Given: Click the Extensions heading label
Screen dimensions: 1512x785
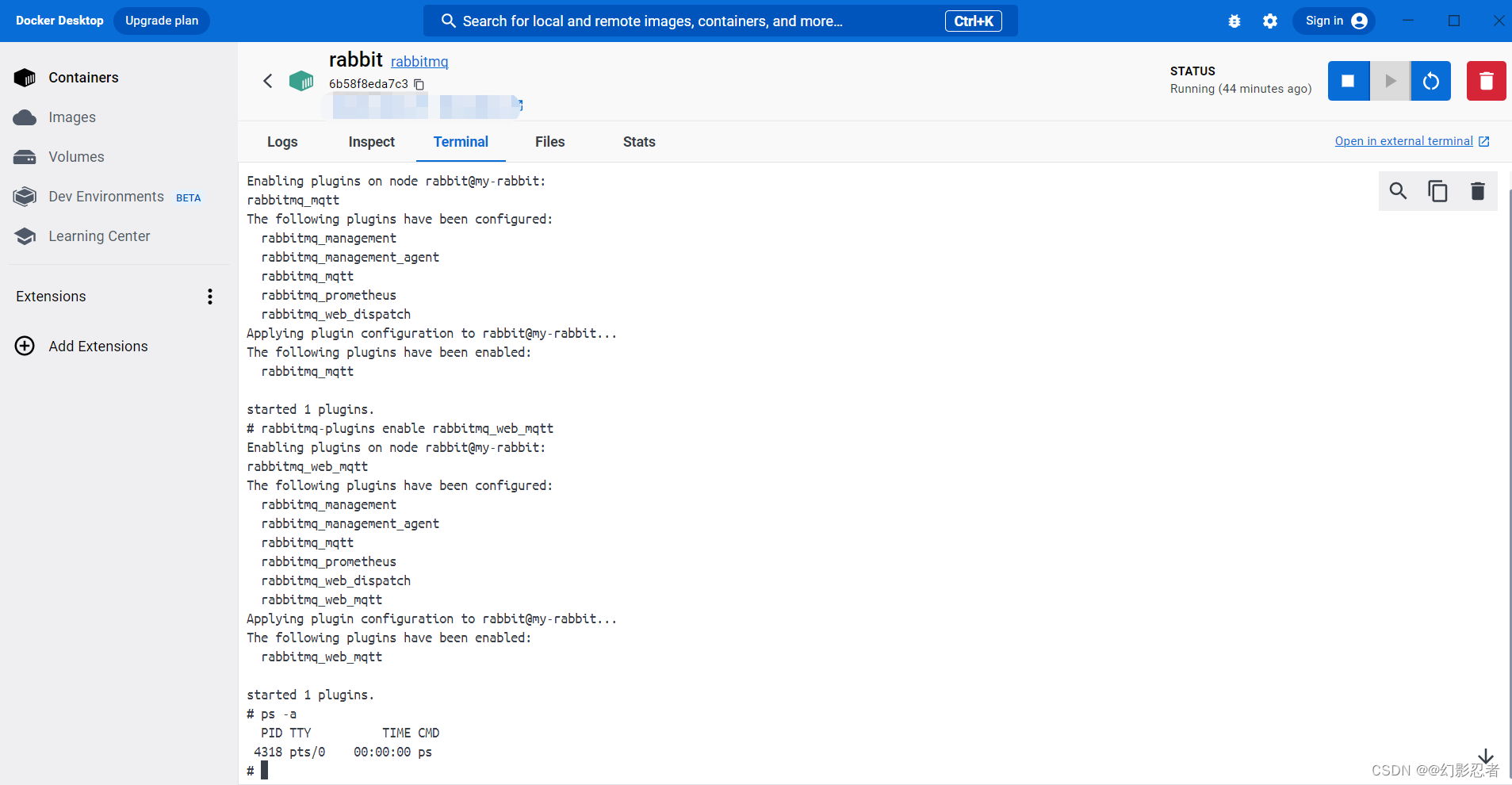Looking at the screenshot, I should 51,297.
